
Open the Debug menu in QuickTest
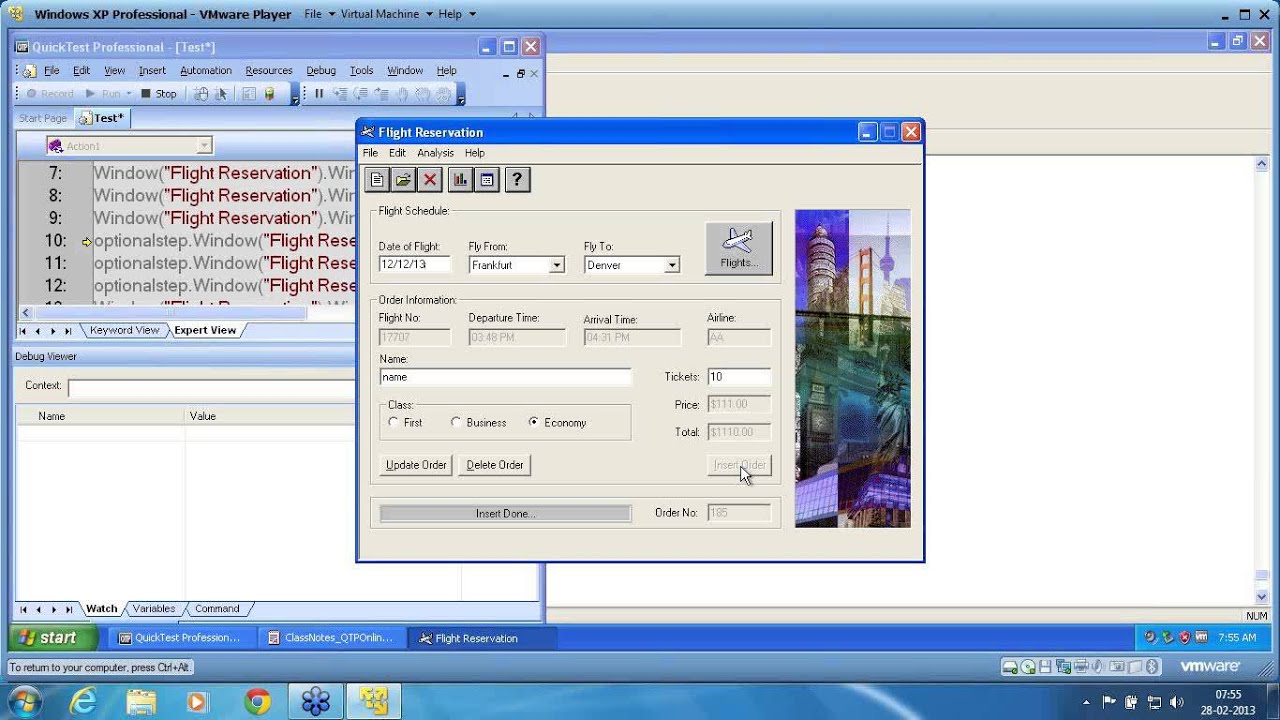click(321, 71)
